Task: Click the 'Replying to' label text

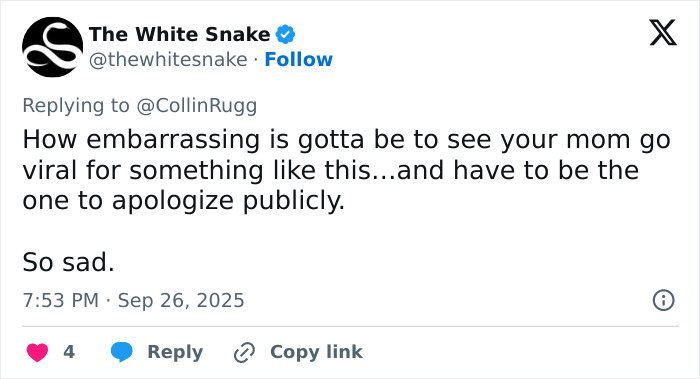Action: pyautogui.click(x=76, y=106)
